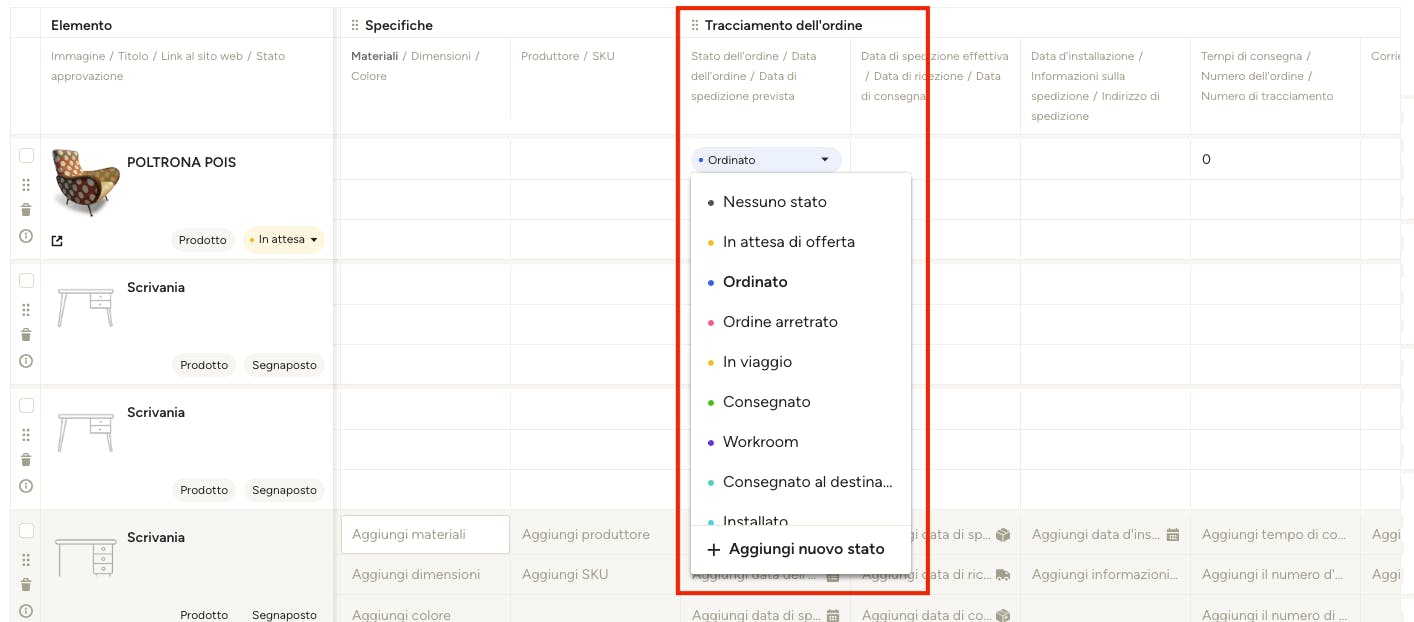
Task: Click the Segnaposto tag of first Scrivania
Action: [x=284, y=365]
